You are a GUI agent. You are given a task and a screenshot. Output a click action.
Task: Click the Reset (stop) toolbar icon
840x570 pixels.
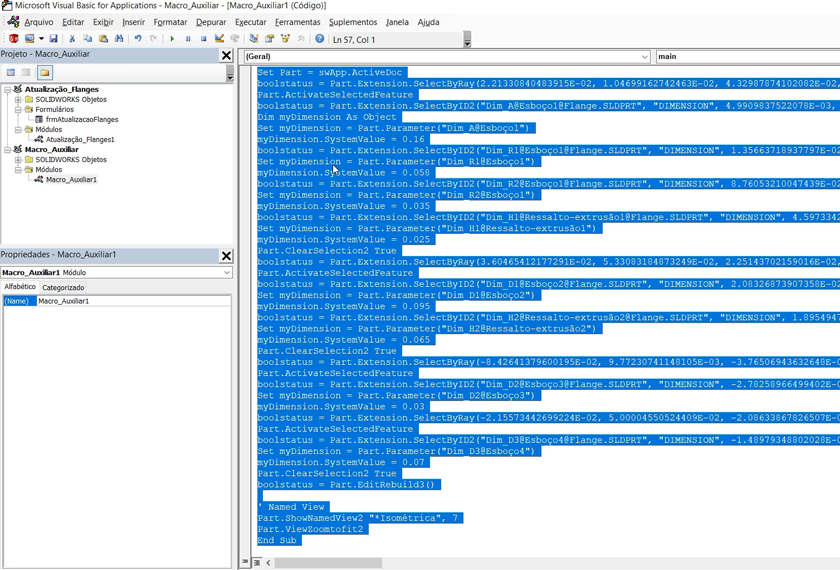tap(203, 39)
